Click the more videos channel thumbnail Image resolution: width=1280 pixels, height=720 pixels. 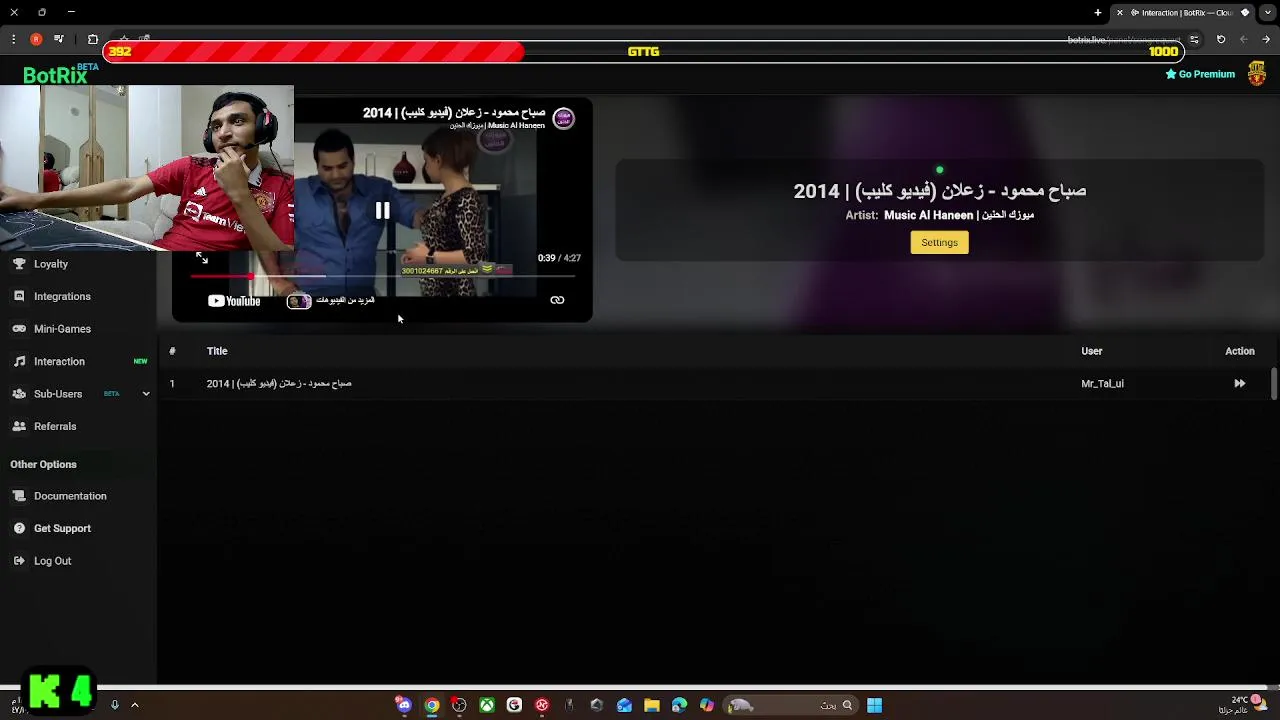(299, 301)
